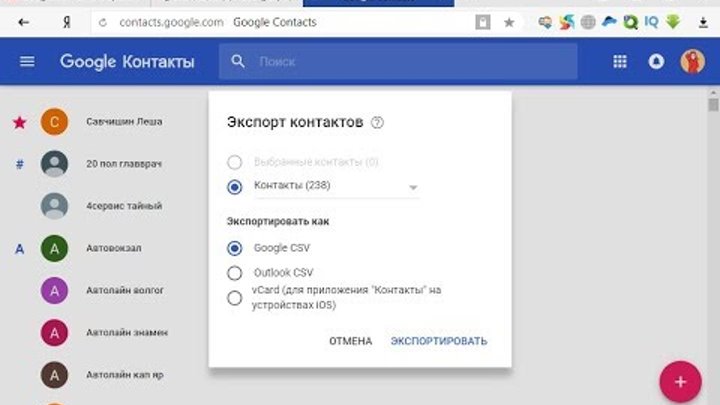This screenshot has width=720, height=405.
Task: Choose the Outlook CSV export format
Action: 235,272
